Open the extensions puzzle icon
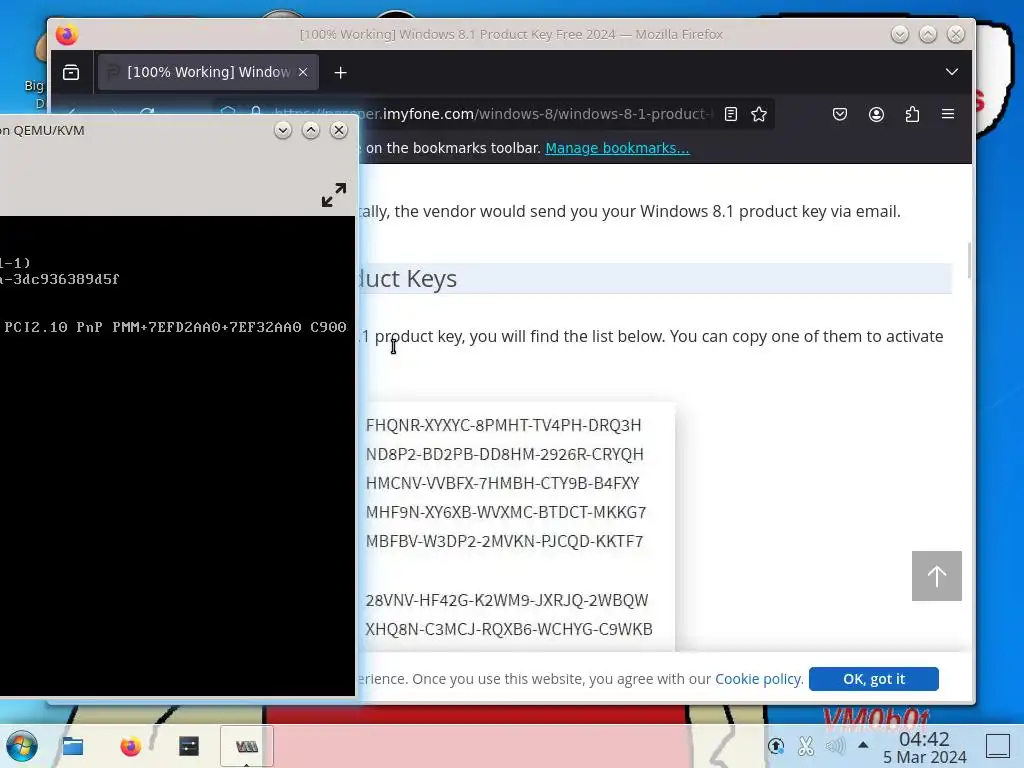Image resolution: width=1024 pixels, height=768 pixels. click(x=912, y=114)
